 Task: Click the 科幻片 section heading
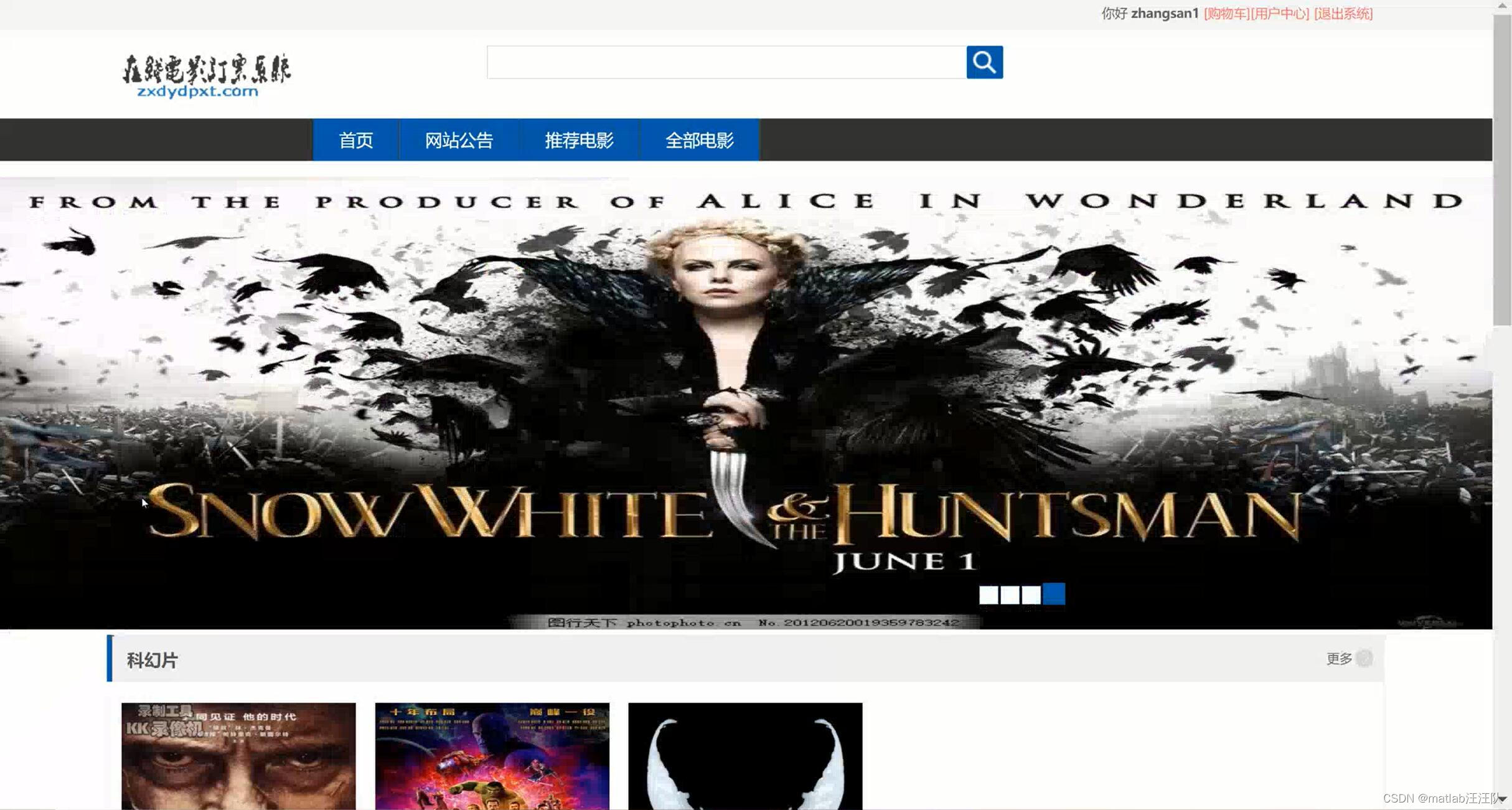click(153, 660)
